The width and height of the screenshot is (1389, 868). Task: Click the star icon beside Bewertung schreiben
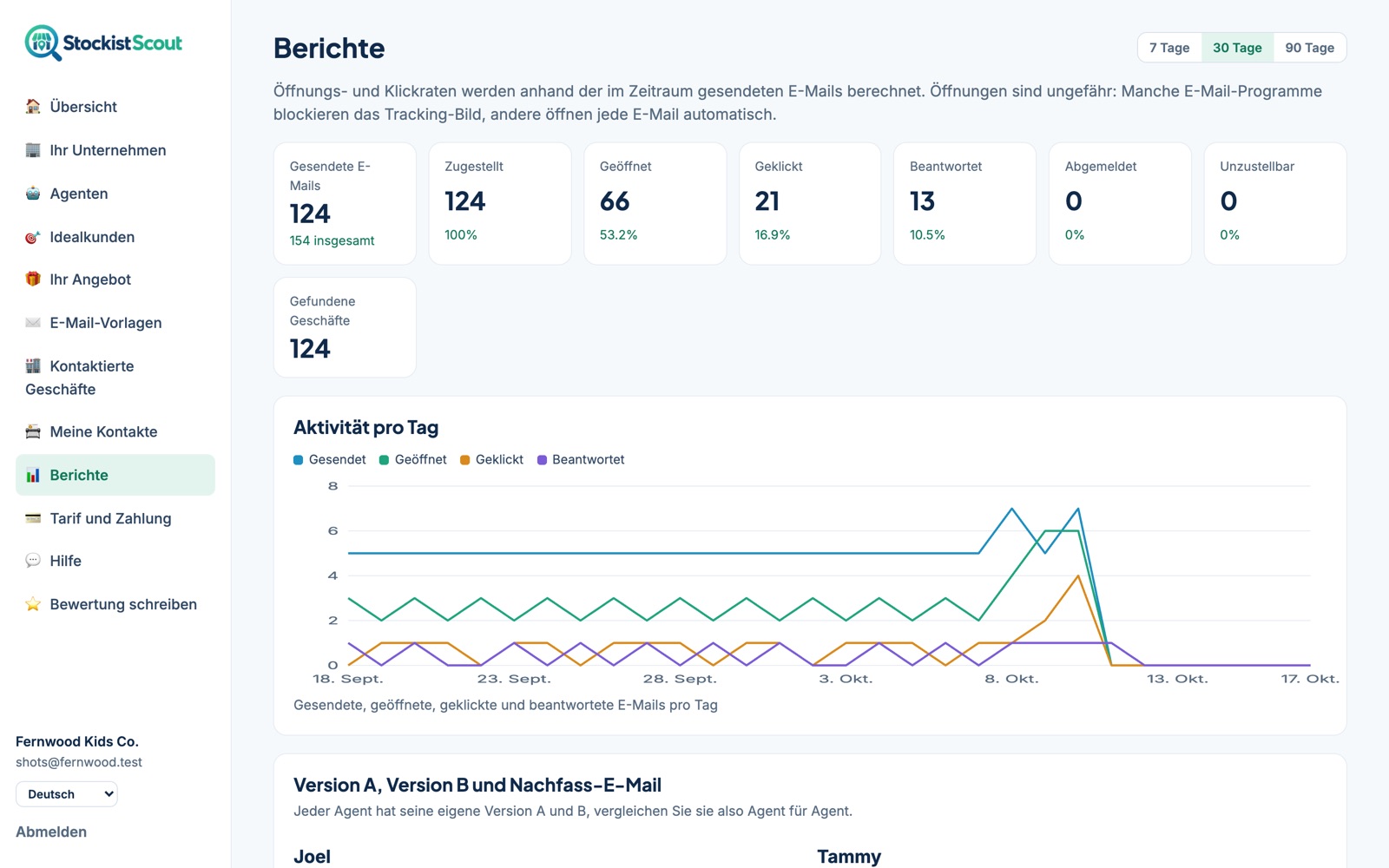point(33,604)
